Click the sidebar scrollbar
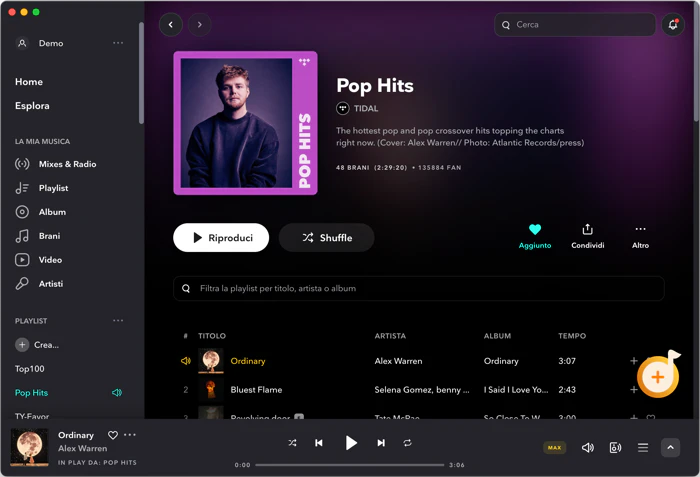Screen dimensions: 700x477 click(x=141, y=73)
